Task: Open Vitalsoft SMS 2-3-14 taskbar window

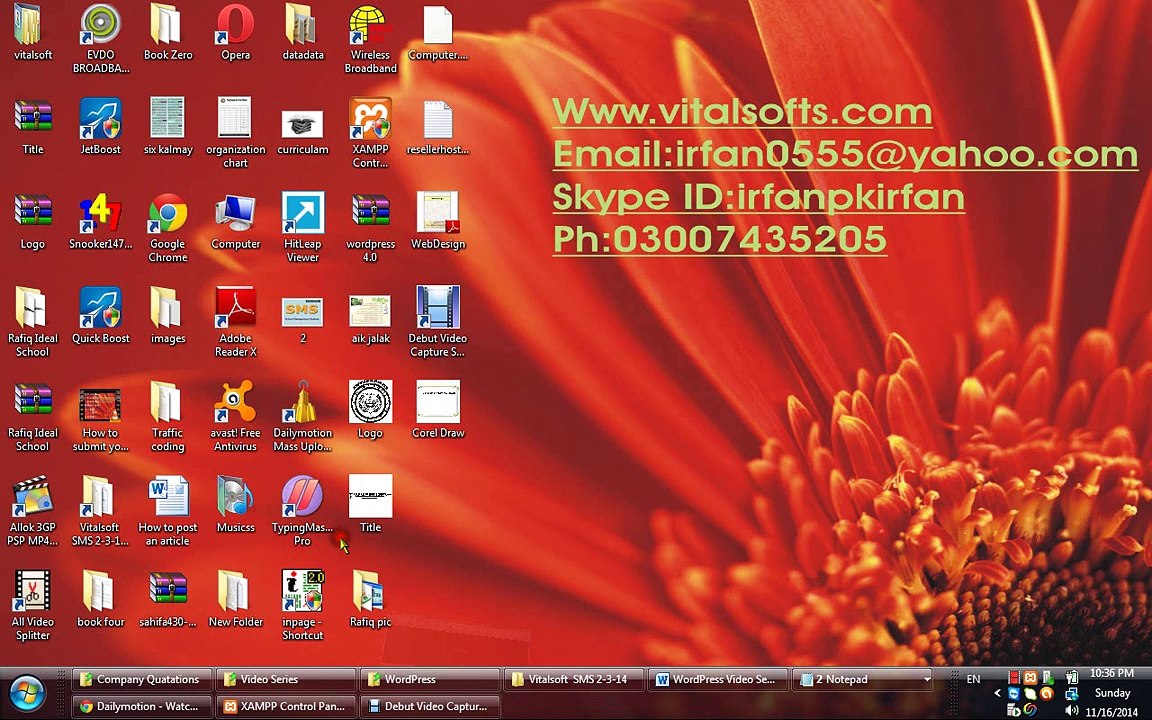Action: (574, 680)
